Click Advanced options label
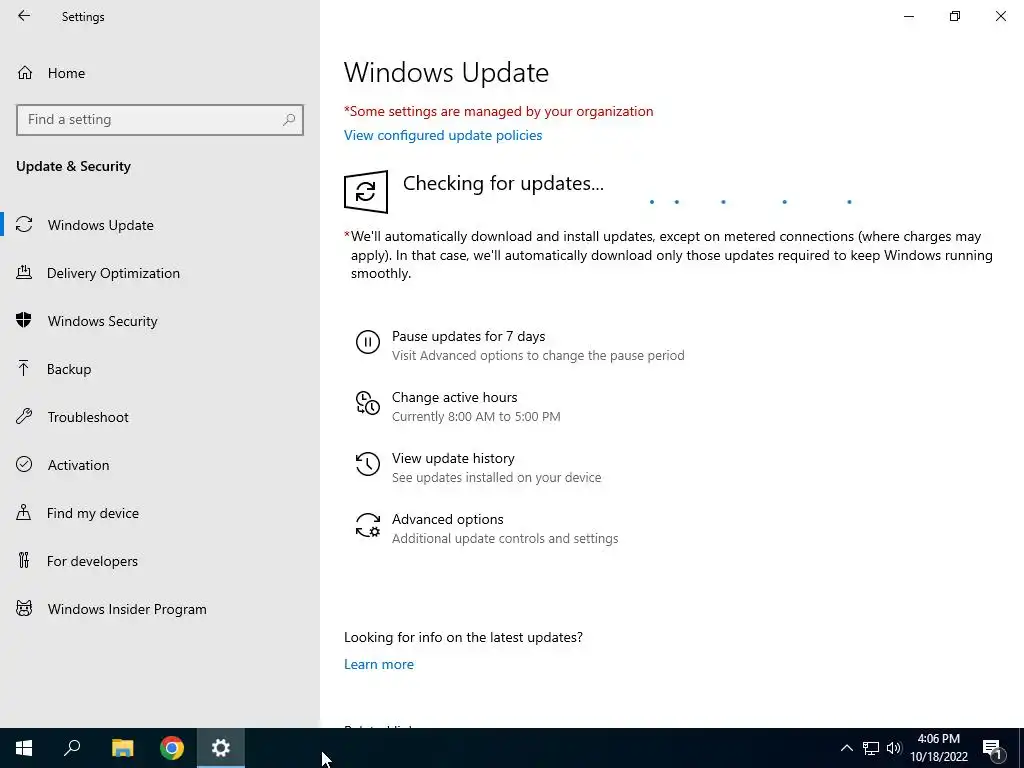The image size is (1024, 768). [x=447, y=519]
